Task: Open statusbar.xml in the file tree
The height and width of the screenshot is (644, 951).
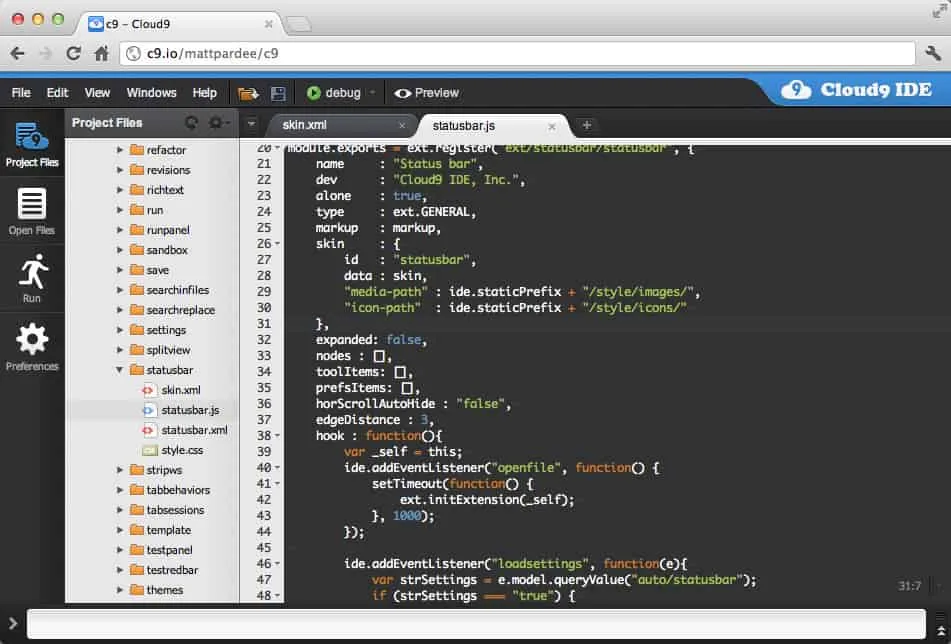Action: click(184, 430)
